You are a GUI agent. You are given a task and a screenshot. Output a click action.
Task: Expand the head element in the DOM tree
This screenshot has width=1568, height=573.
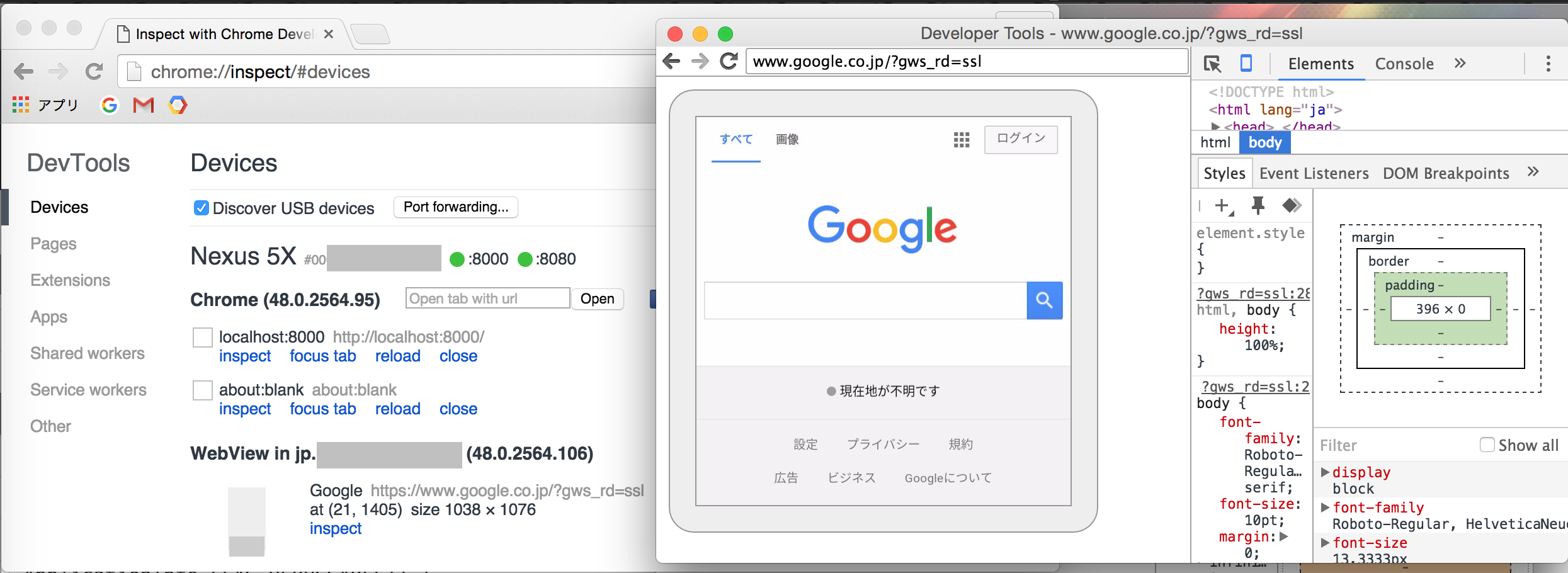1215,127
